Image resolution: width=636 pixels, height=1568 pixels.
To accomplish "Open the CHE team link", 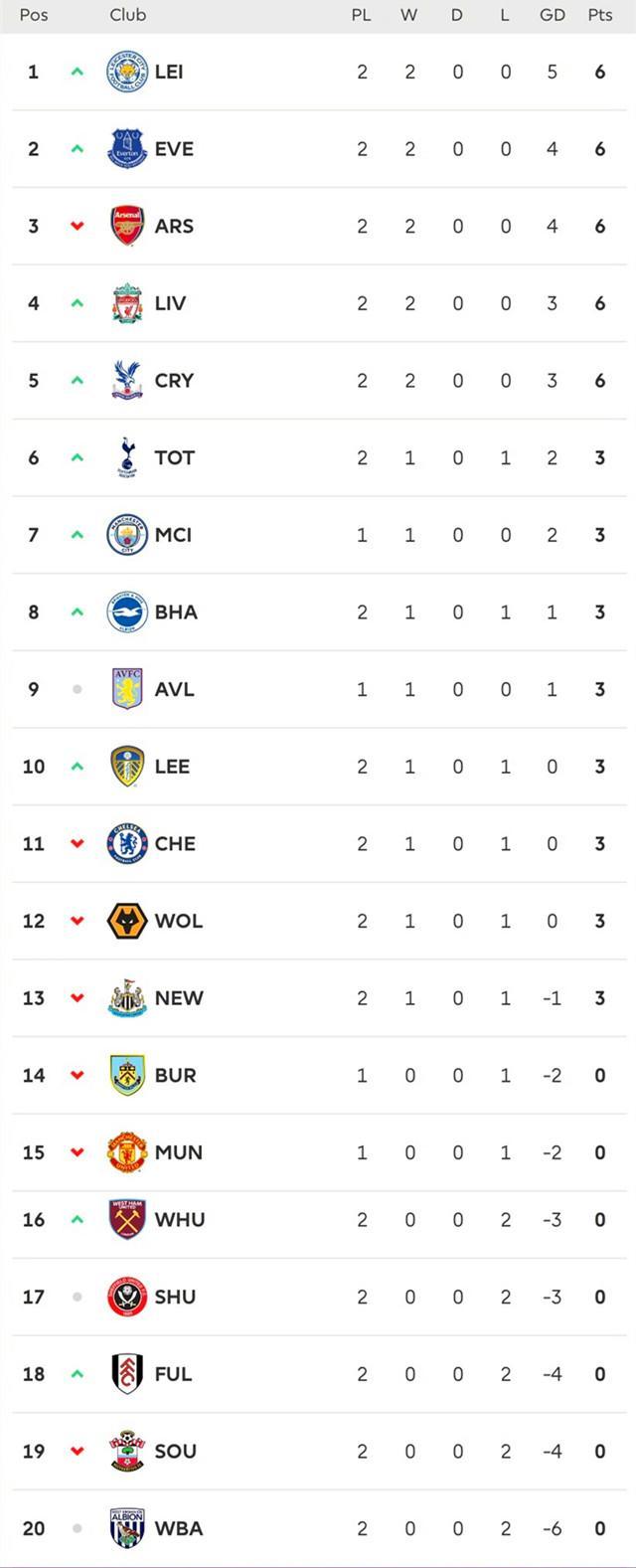I will pos(175,843).
